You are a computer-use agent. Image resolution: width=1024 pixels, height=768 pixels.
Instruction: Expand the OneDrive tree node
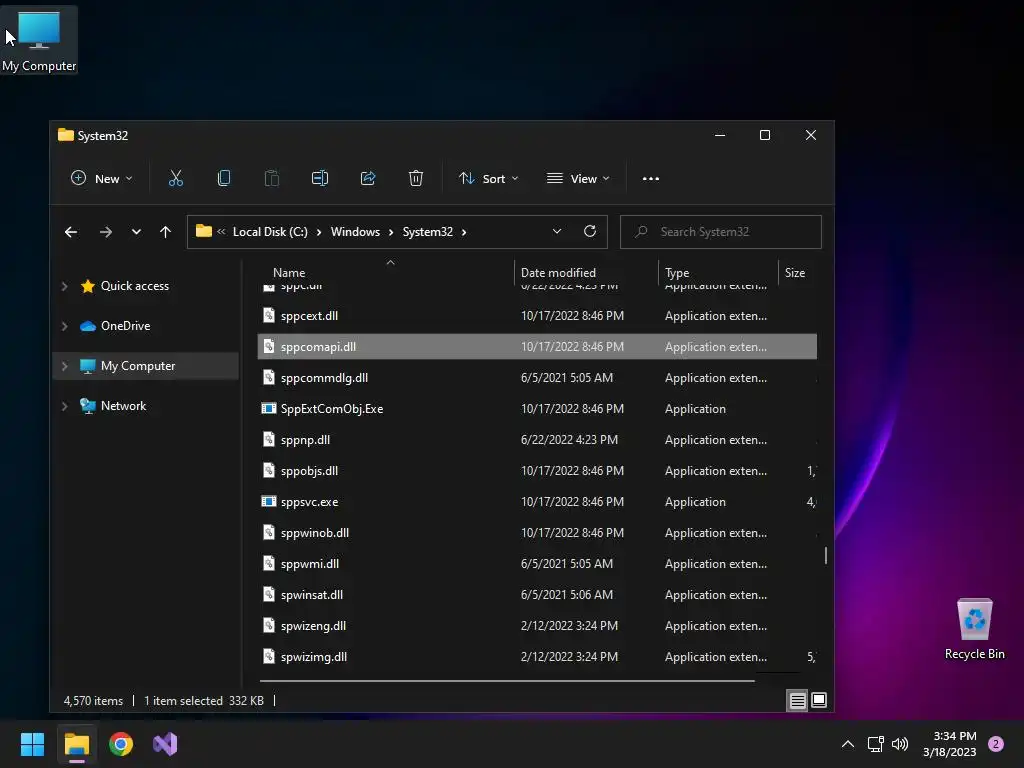[64, 326]
